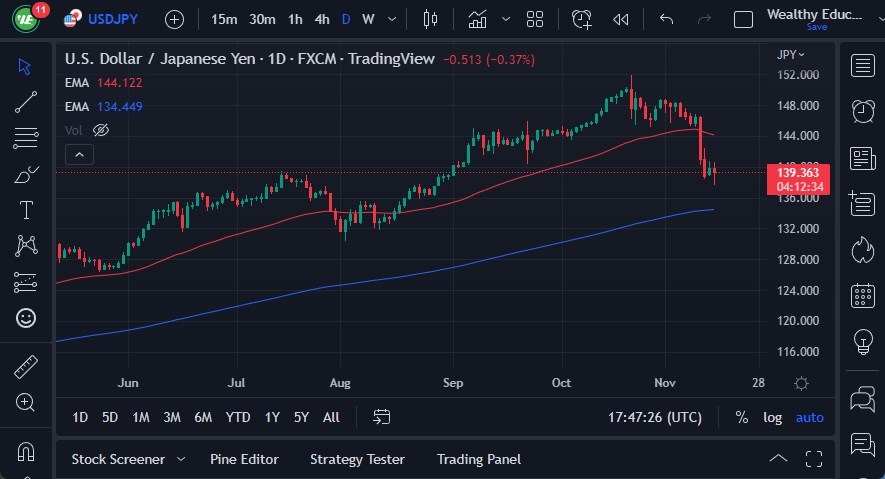885x479 pixels.
Task: Select the text annotation tool
Action: [26, 210]
